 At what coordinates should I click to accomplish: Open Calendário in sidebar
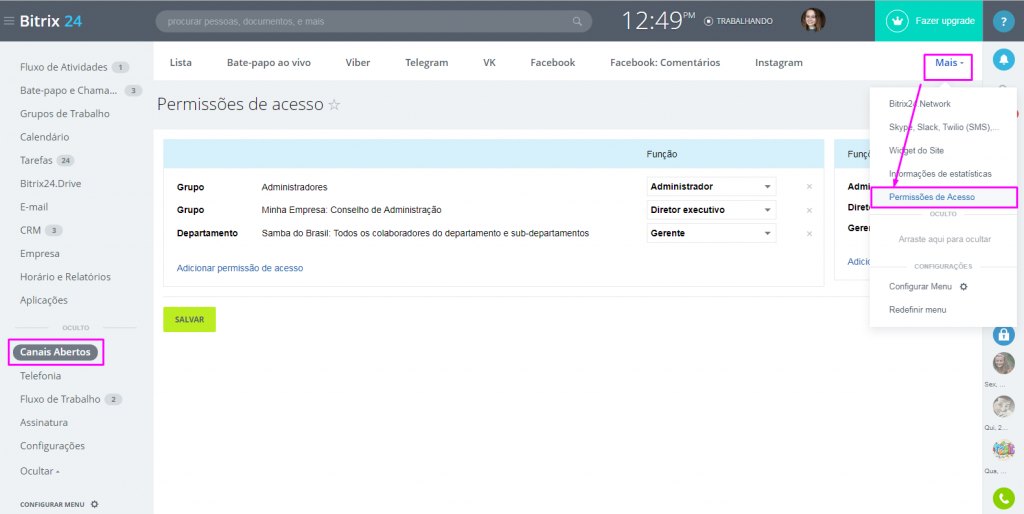[44, 137]
